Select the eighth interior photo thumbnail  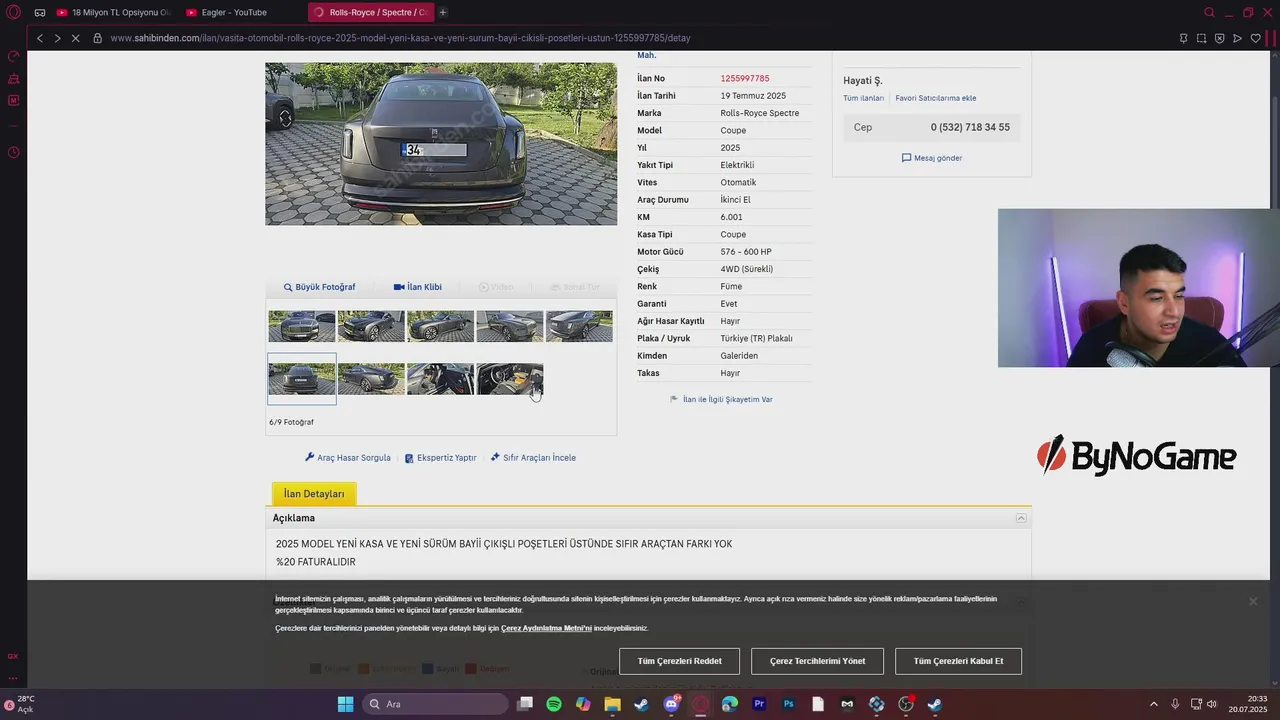440,379
